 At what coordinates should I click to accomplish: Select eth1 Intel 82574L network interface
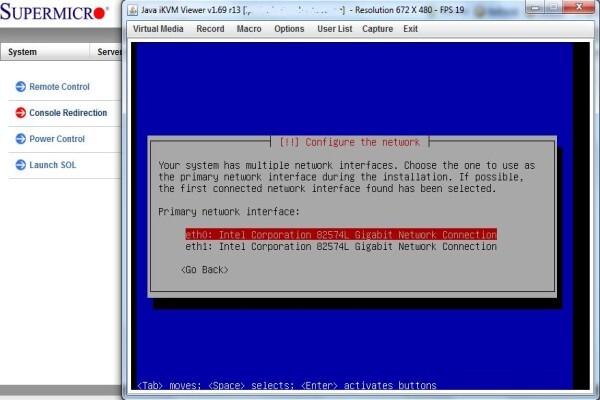pyautogui.click(x=341, y=247)
